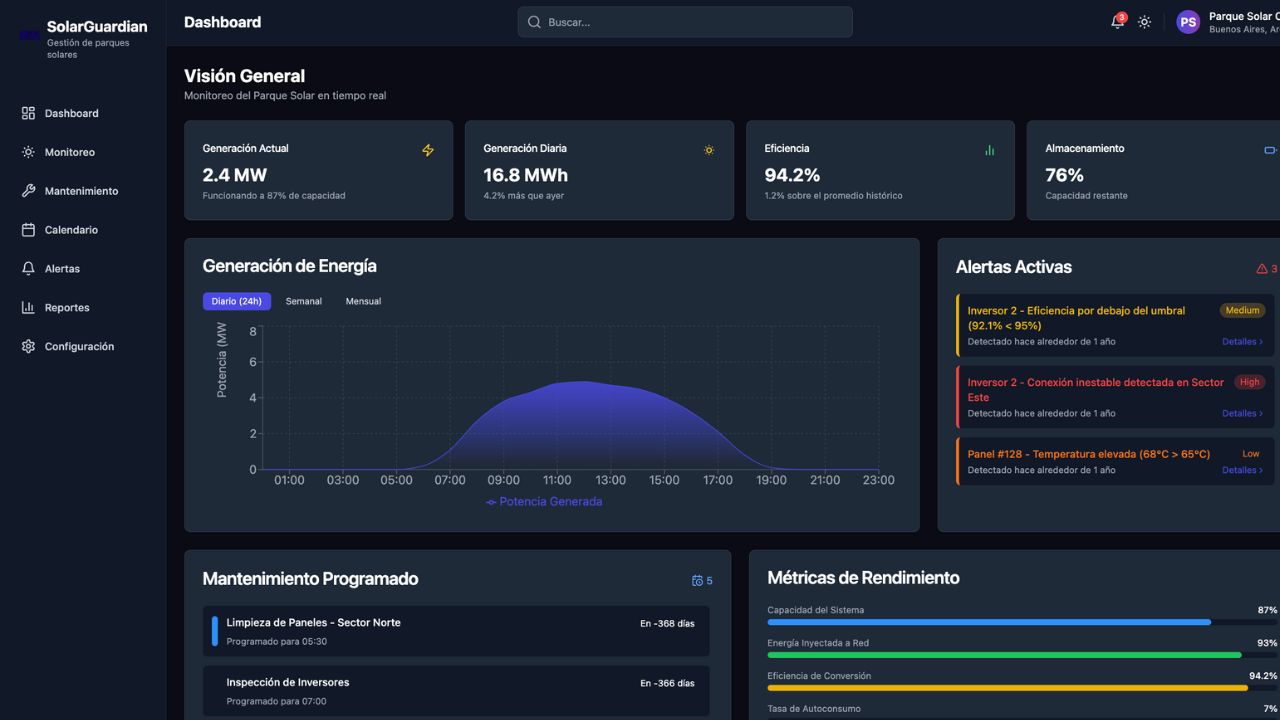Click lightning icon on Generación Actual card
Screen dimensions: 1280x720
428,150
